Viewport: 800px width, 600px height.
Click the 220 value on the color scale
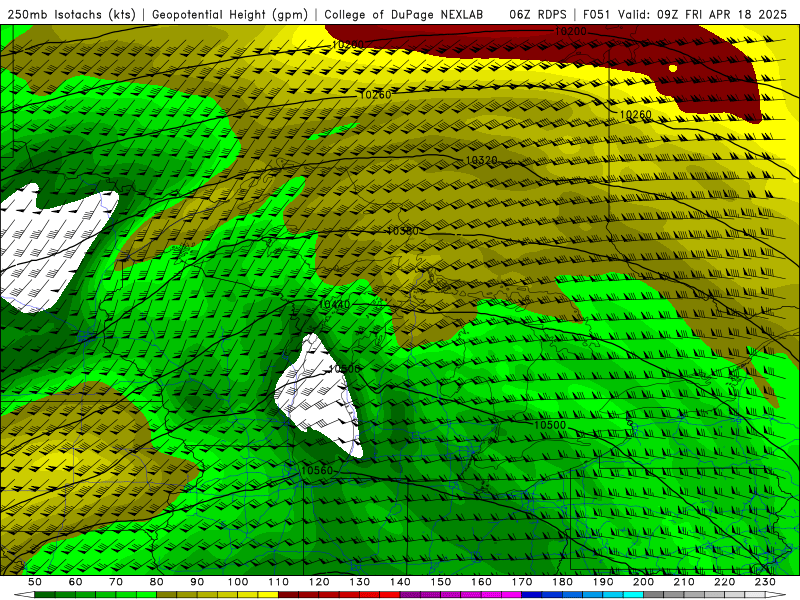click(x=724, y=582)
